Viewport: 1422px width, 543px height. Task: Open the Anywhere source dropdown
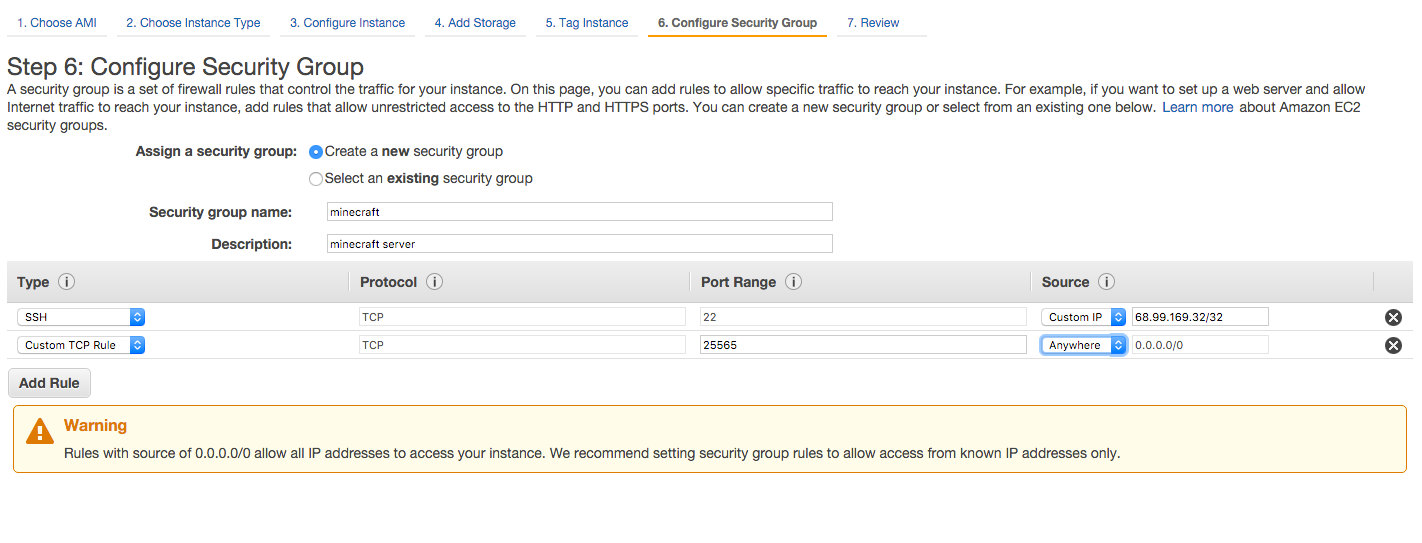click(1084, 345)
